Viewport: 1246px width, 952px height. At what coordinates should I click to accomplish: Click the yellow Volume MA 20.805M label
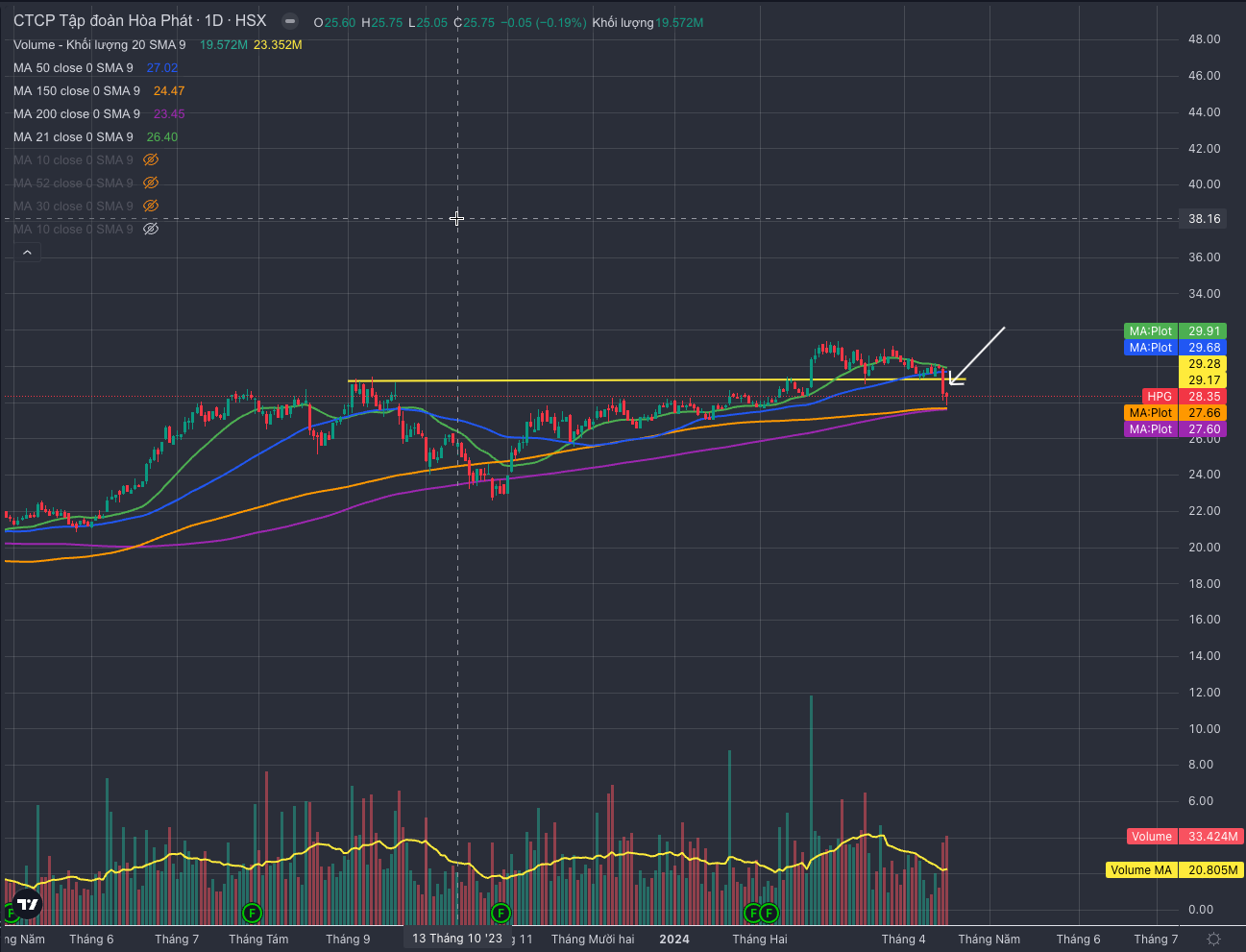pos(1175,870)
